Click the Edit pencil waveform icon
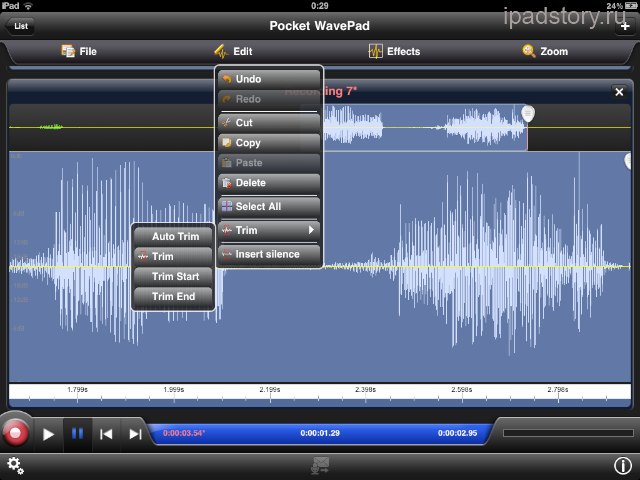Viewport: 640px width, 480px height. pos(221,51)
